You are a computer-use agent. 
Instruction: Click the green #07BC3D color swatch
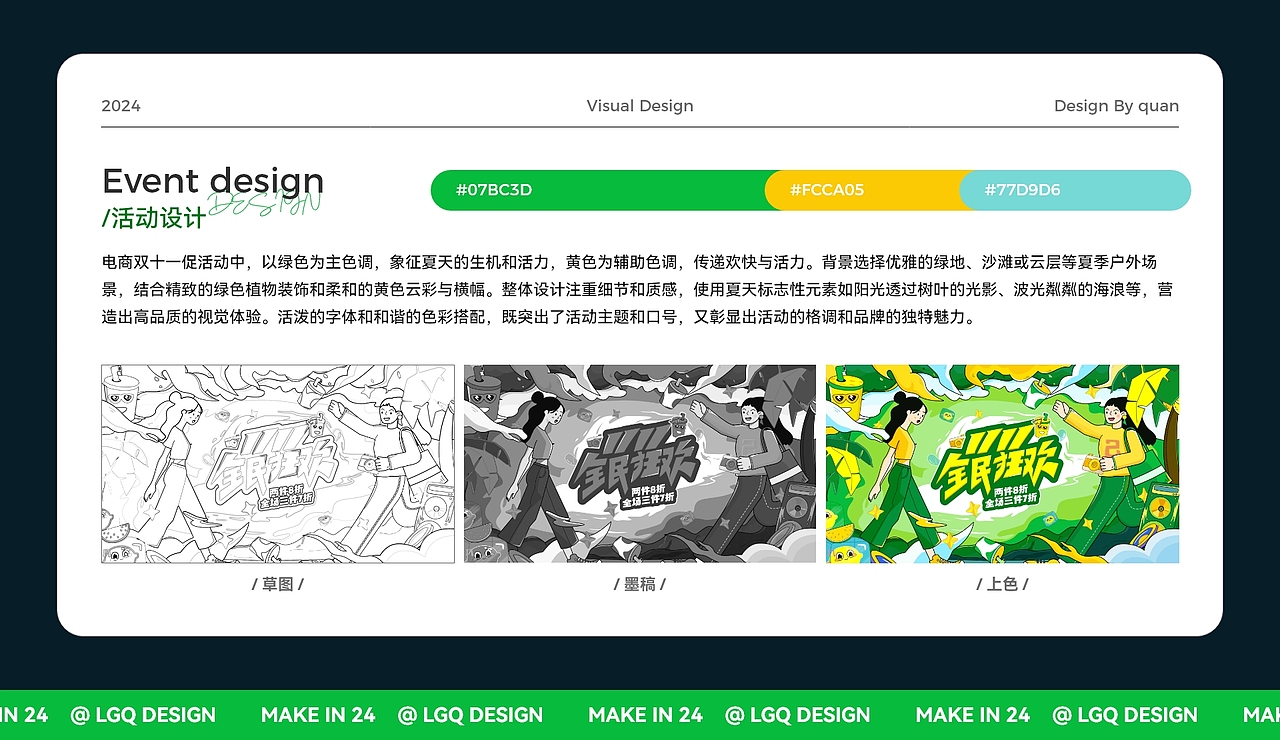[598, 190]
